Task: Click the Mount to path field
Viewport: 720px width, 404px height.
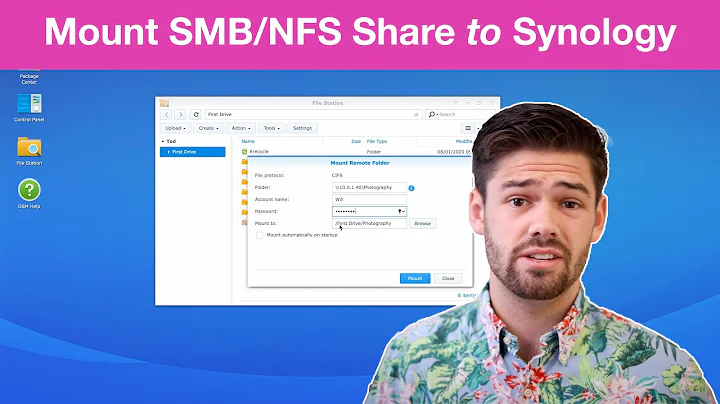Action: pos(369,223)
